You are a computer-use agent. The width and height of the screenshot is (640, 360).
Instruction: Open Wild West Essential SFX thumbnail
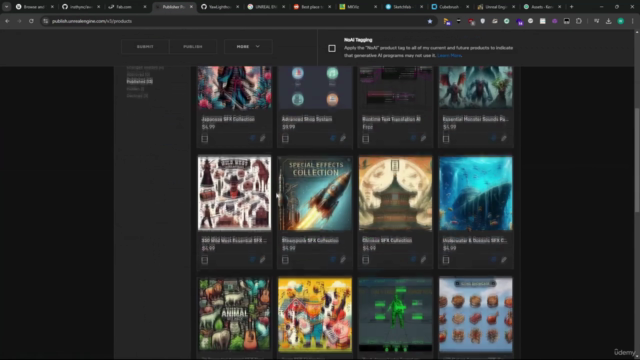[x=234, y=193]
